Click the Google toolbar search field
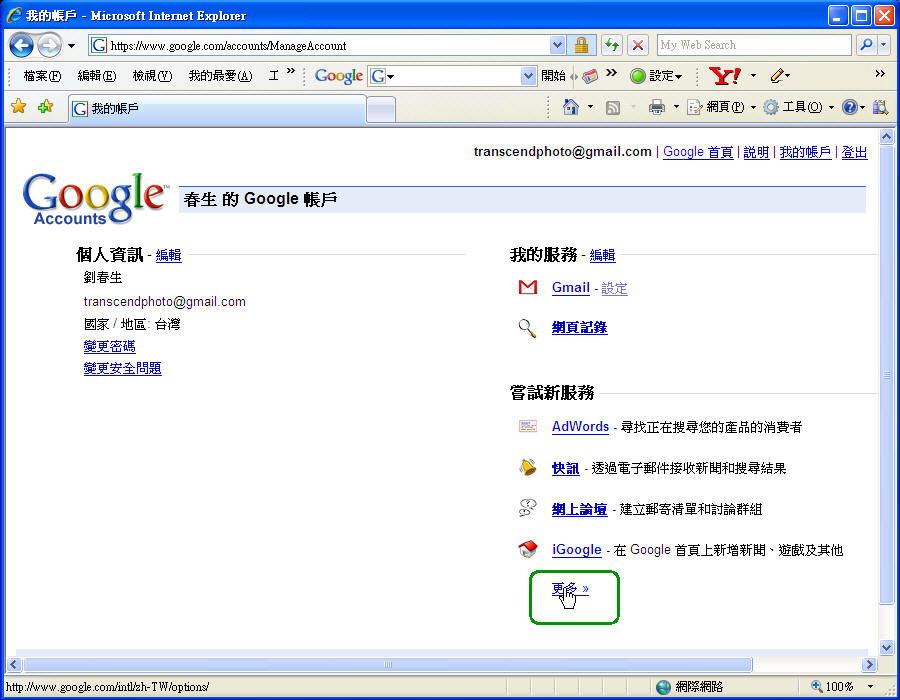The height and width of the screenshot is (700, 900). [451, 76]
